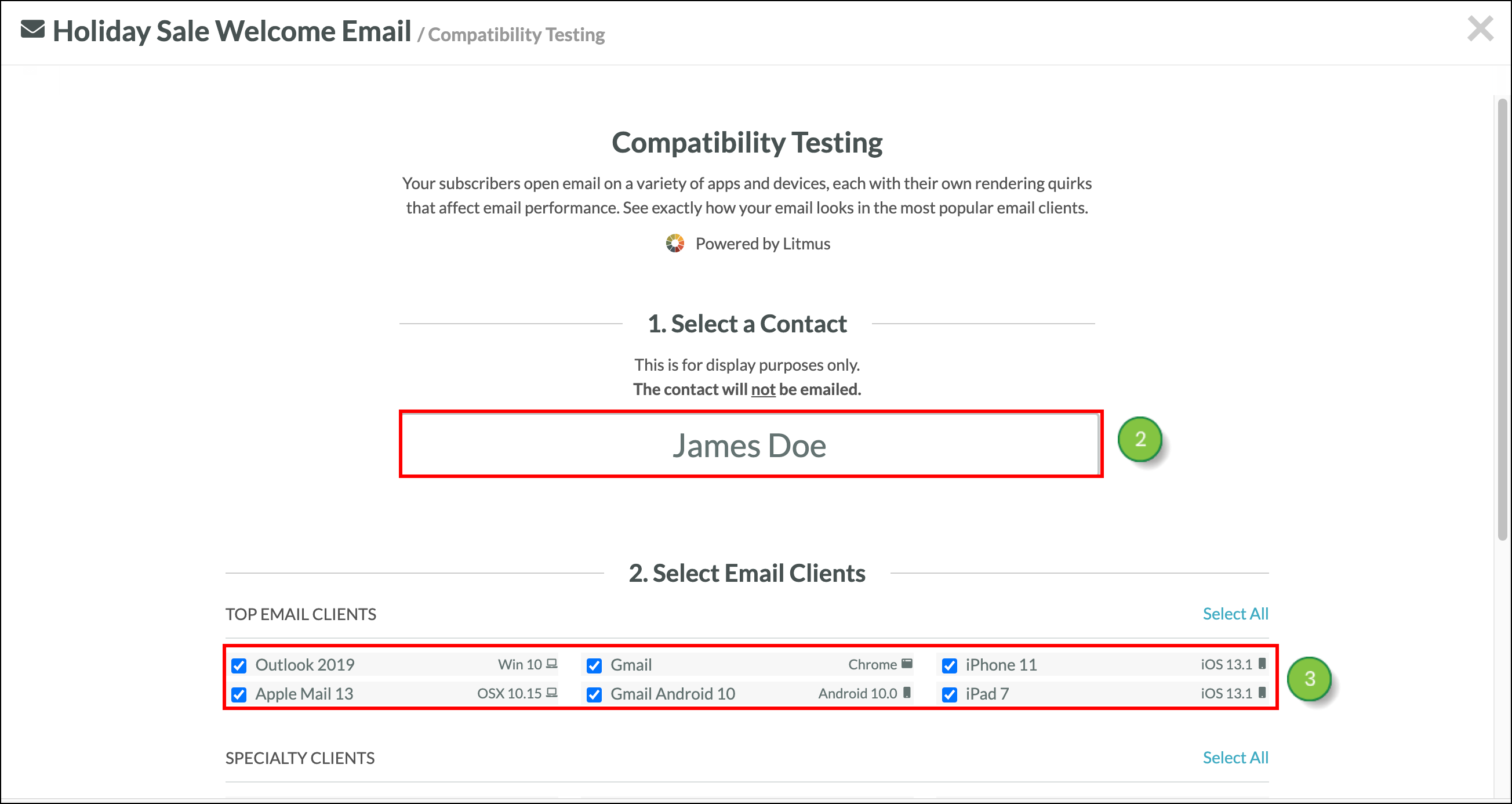Click the laptop icon next to Win 10
The image size is (1512, 804).
pyautogui.click(x=552, y=664)
